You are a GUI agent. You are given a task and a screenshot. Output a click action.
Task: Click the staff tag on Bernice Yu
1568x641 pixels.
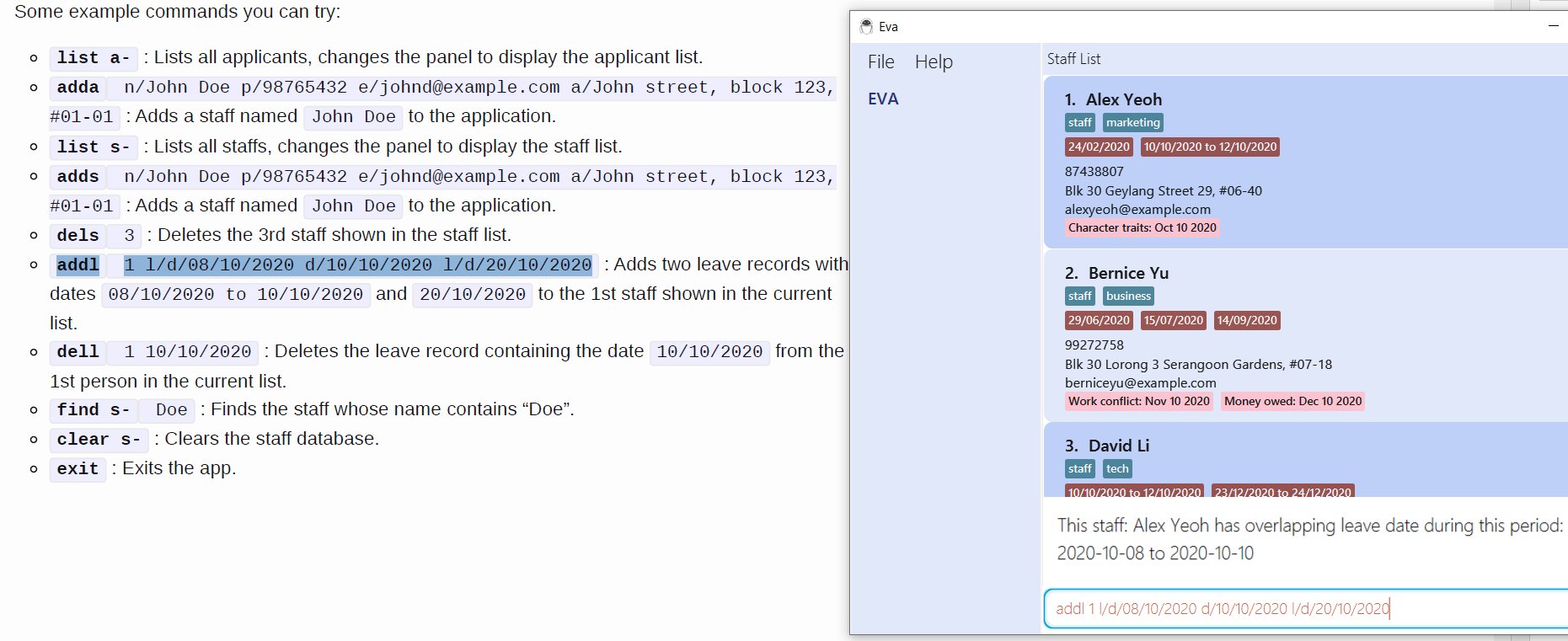[x=1080, y=296]
